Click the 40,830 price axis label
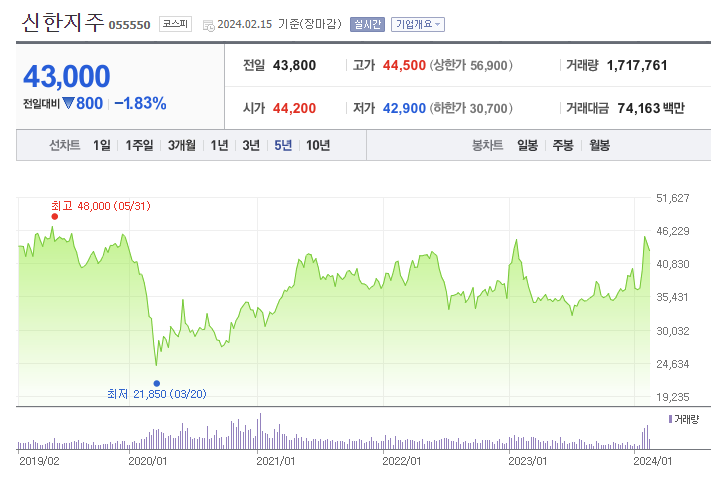The height and width of the screenshot is (485, 711). pyautogui.click(x=673, y=264)
